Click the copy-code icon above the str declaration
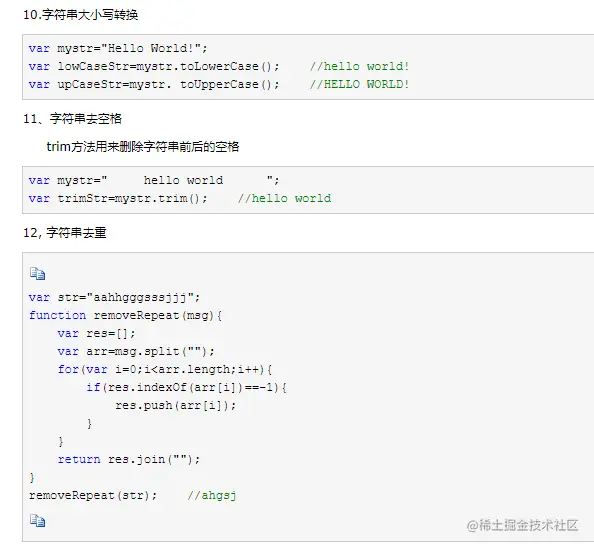Viewport: 594px width, 548px height. pos(38,273)
